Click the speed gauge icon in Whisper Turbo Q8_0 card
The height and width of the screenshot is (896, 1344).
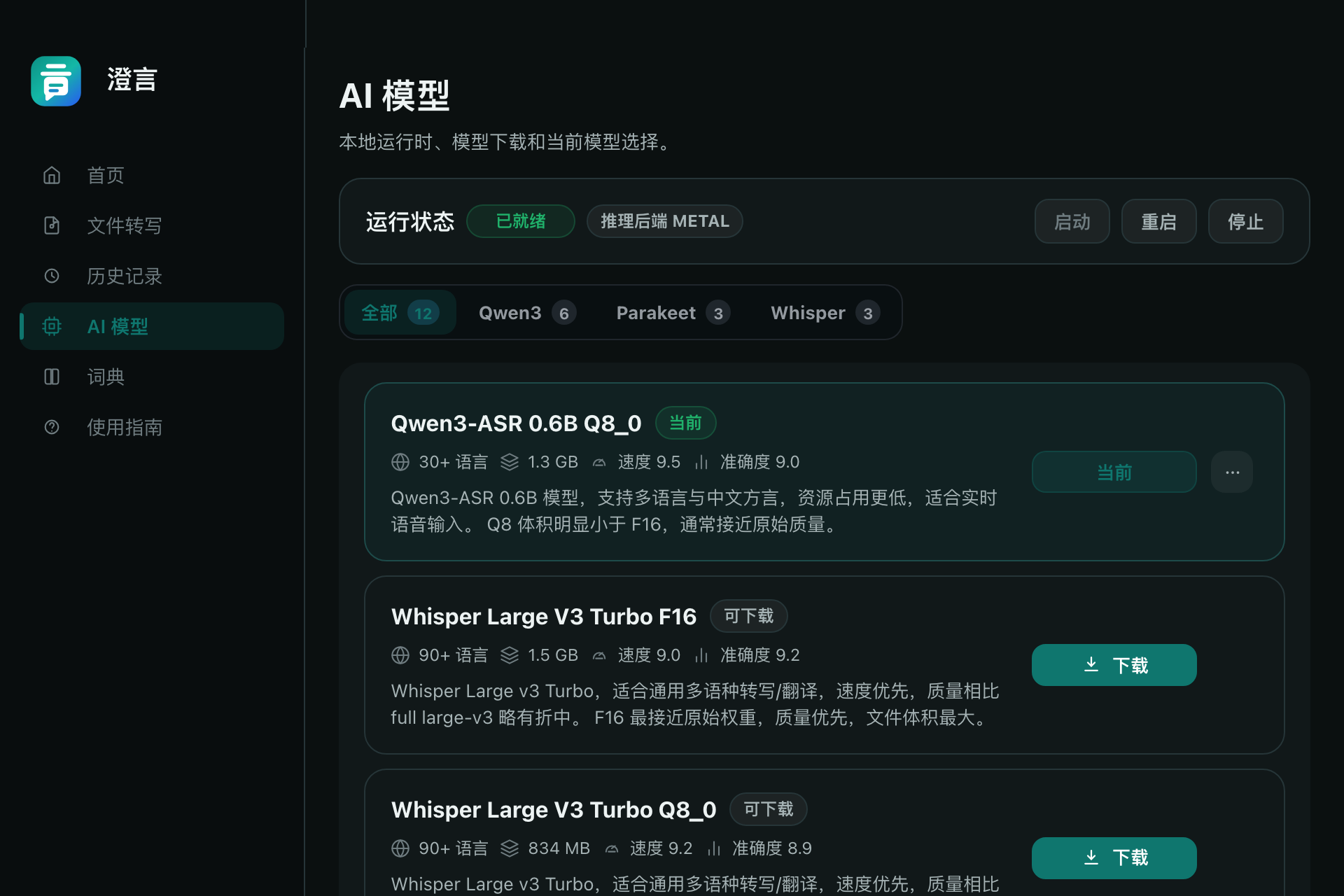tap(612, 849)
